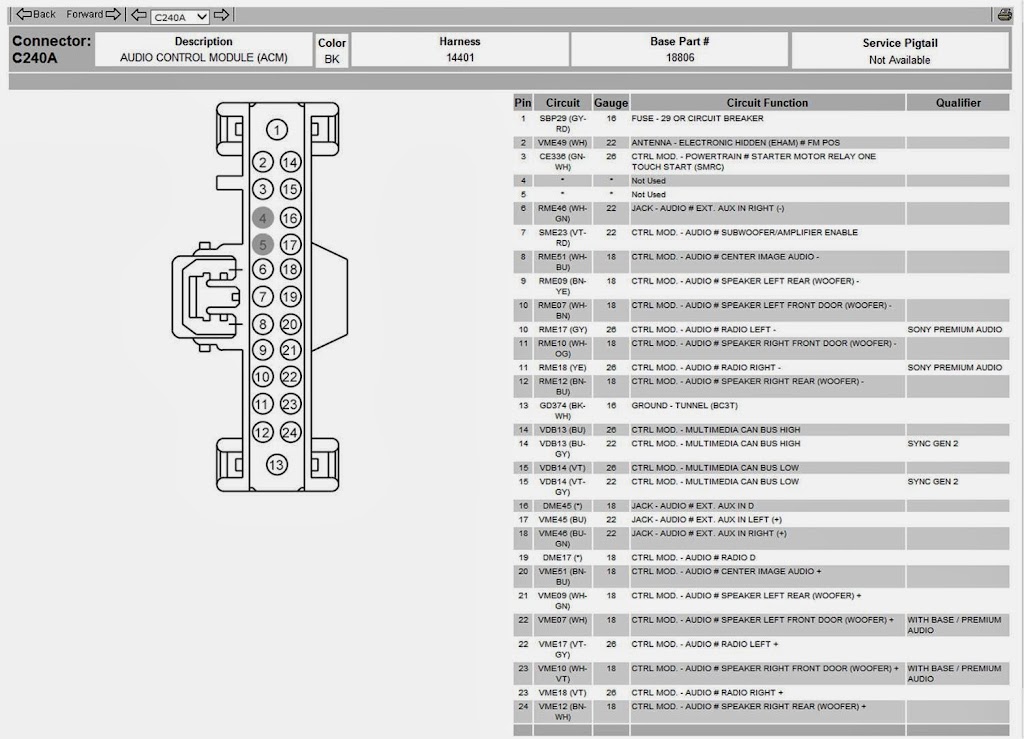
Task: Click circuit VME49 (WH)
Action: [562, 142]
